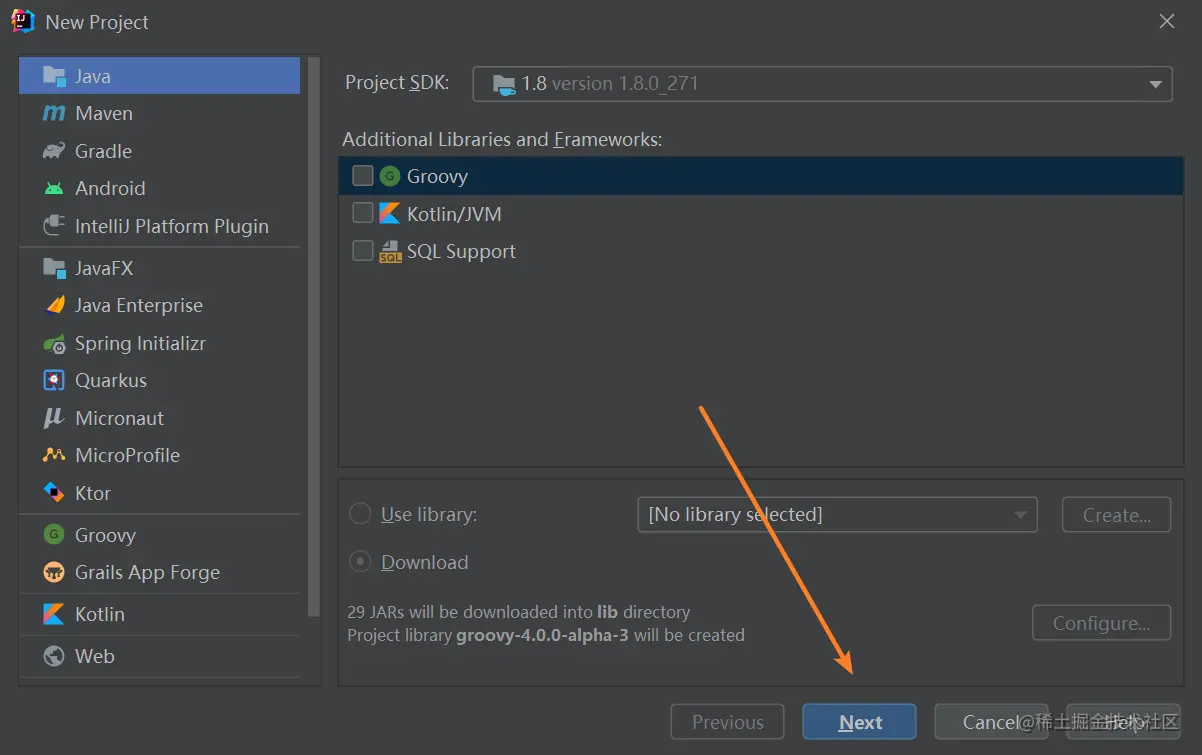
Task: Select Micronaut in project type list
Action: 159,418
